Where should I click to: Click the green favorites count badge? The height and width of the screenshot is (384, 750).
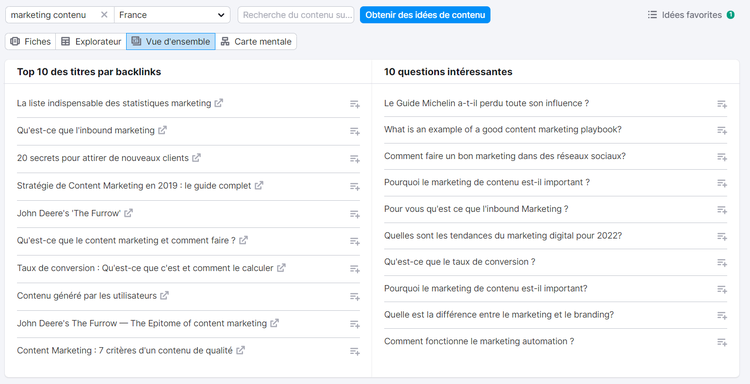[730, 15]
